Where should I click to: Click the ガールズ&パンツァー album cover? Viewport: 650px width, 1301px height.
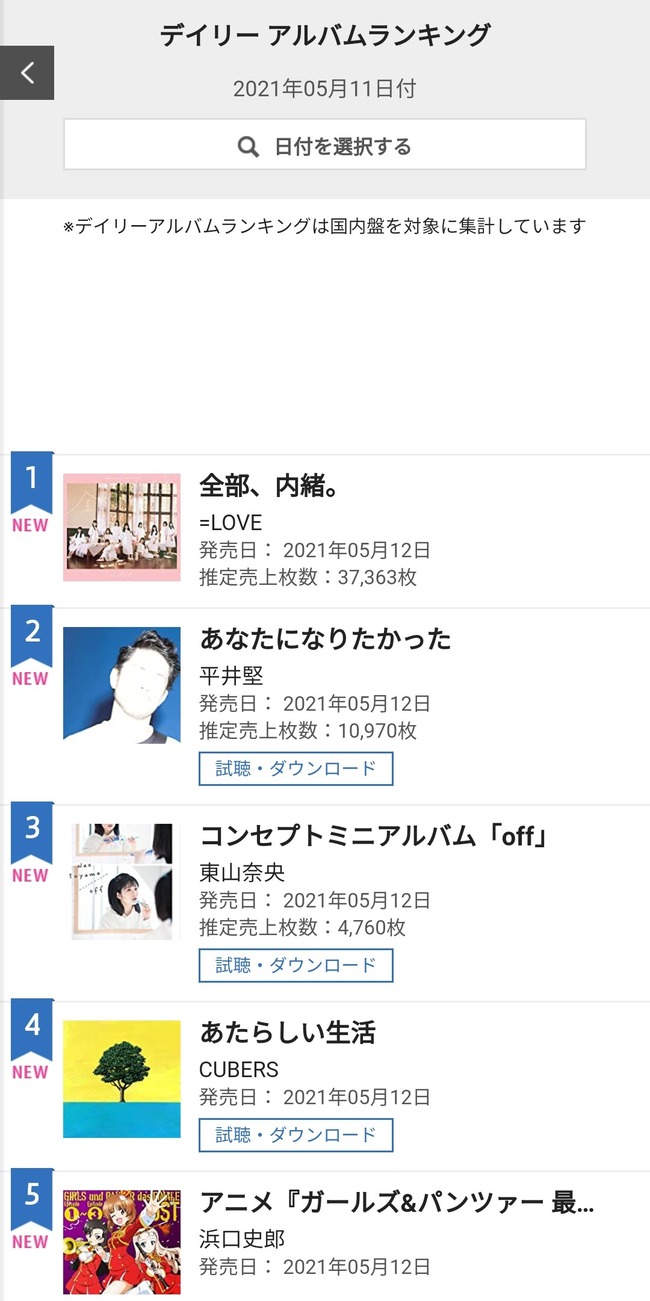pos(121,1242)
